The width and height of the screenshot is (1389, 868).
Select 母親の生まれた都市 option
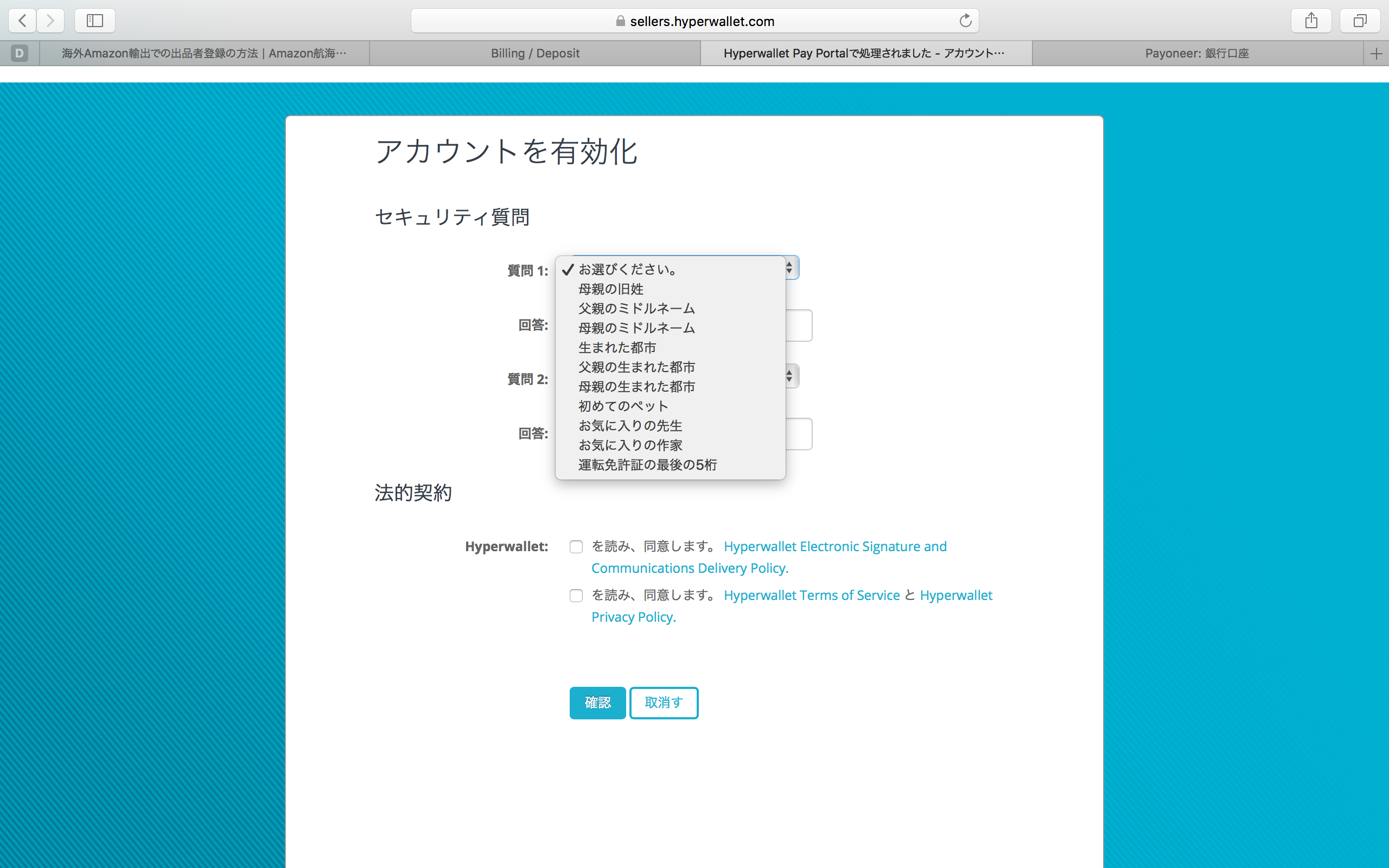[671, 386]
